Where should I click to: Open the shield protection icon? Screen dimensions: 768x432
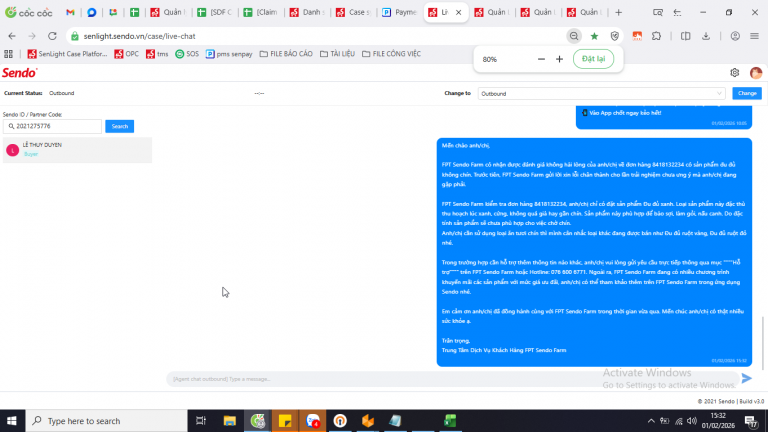pos(615,36)
